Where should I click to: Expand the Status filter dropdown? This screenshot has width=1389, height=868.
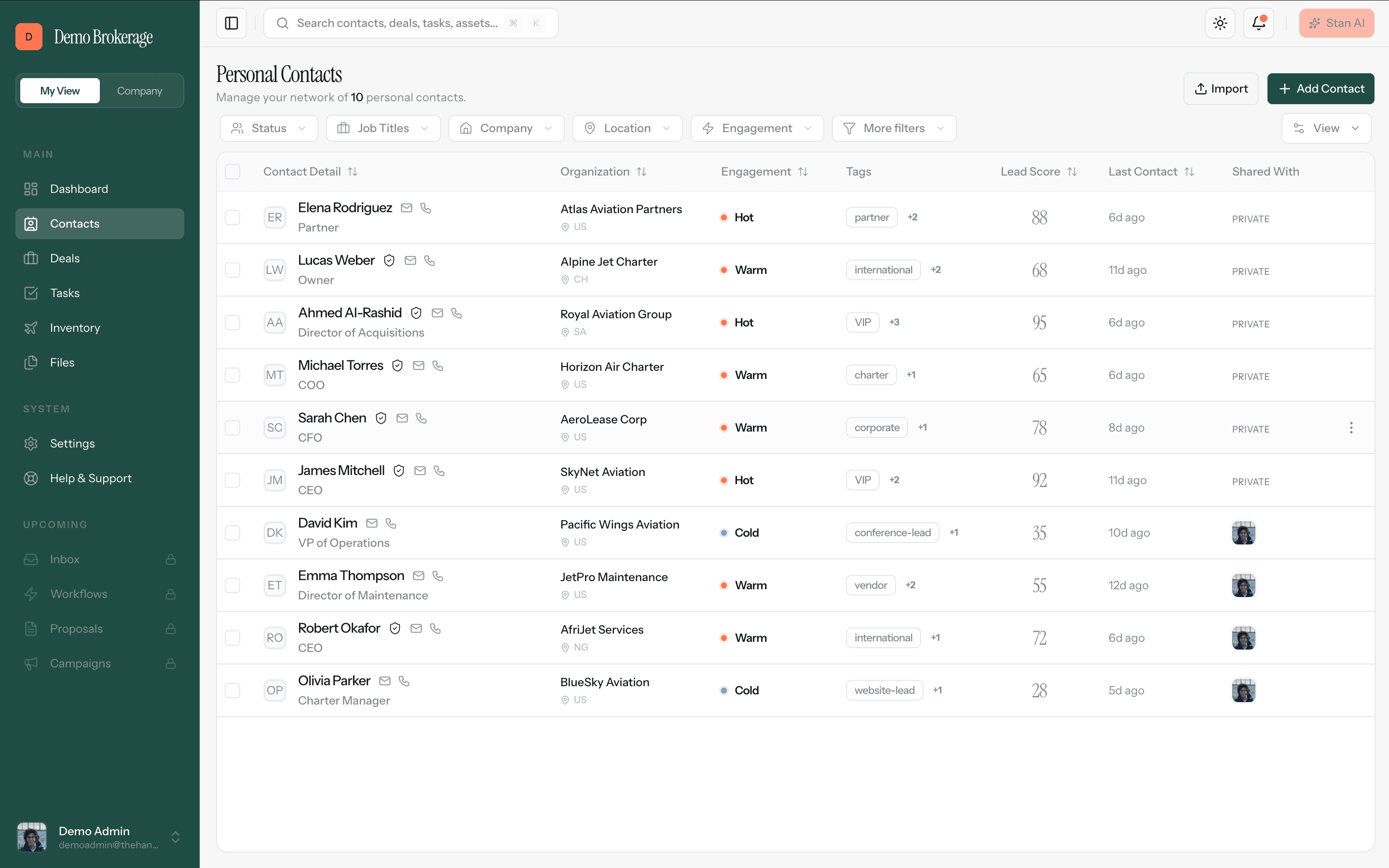point(269,128)
